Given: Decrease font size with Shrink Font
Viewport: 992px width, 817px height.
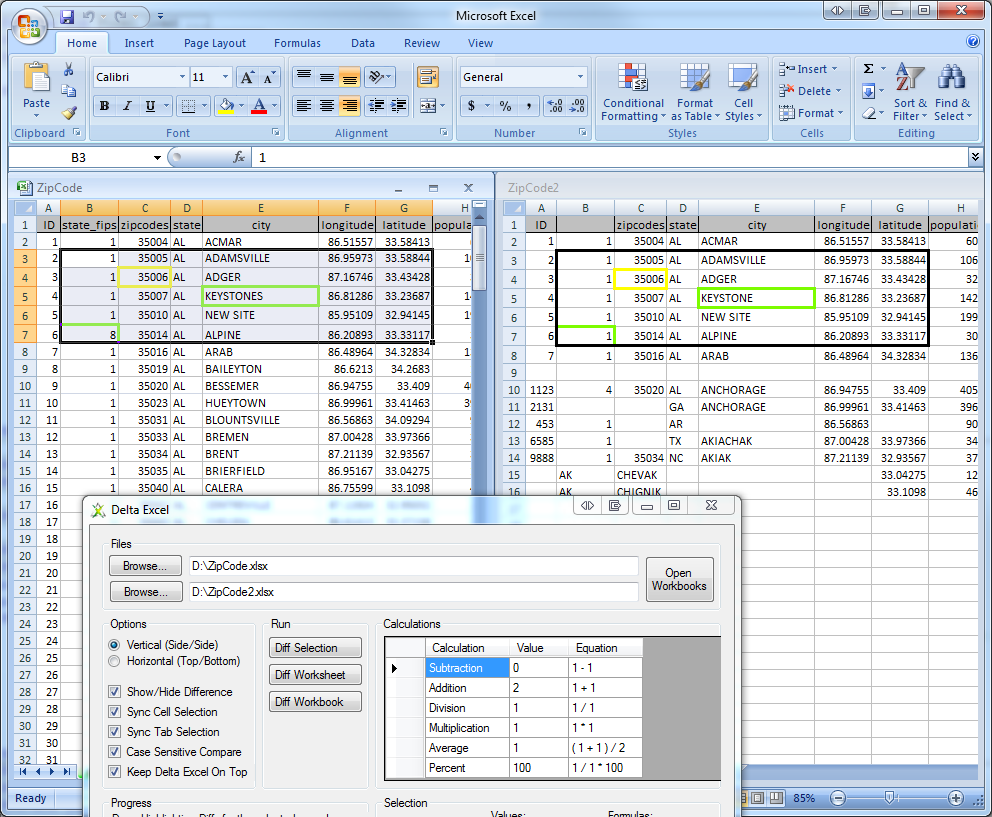Looking at the screenshot, I should (x=269, y=77).
